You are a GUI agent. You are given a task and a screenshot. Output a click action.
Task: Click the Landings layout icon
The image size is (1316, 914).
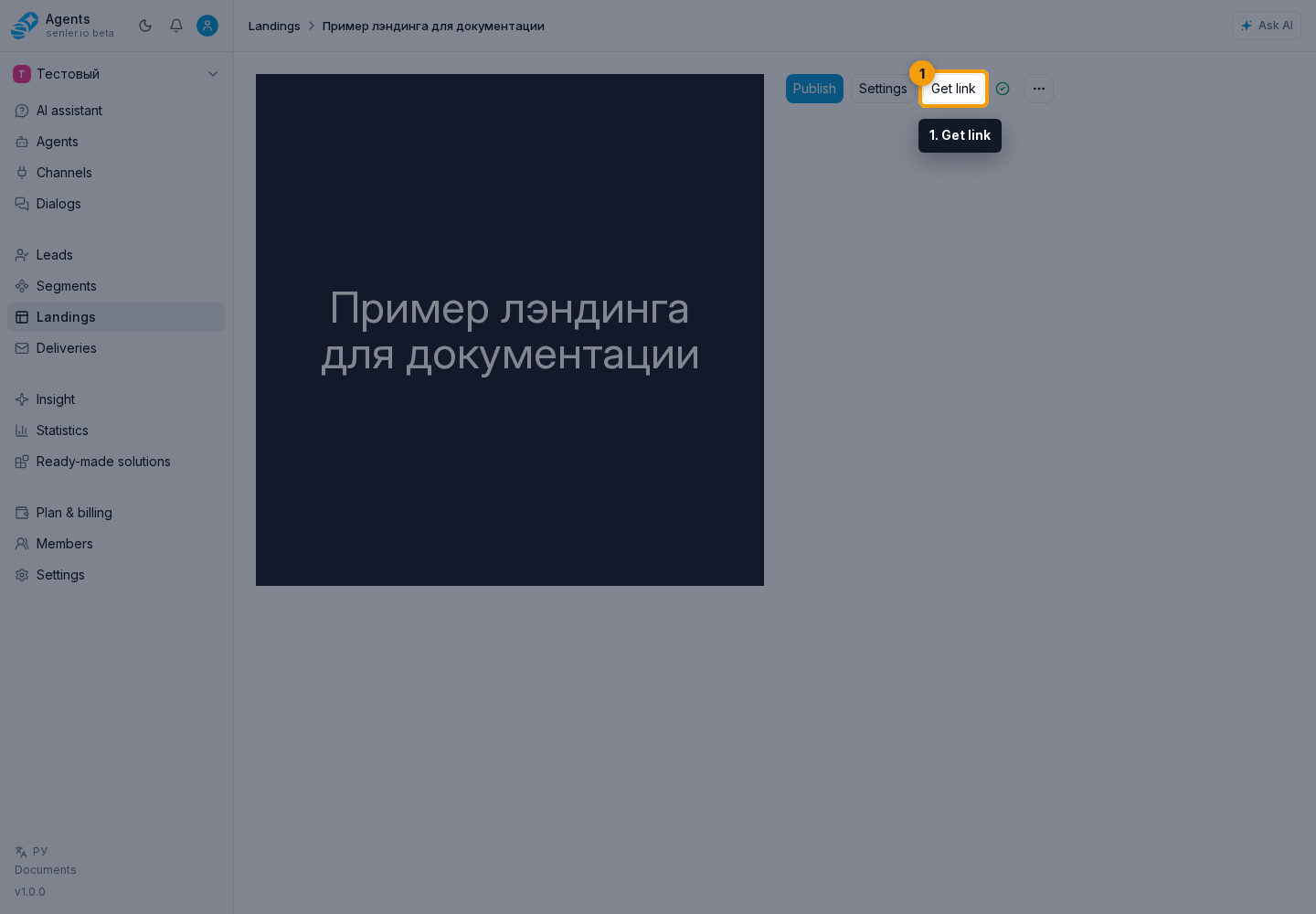pos(22,317)
